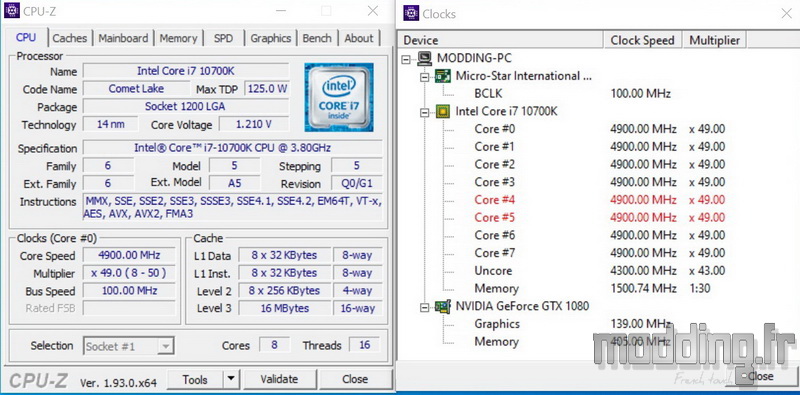Collapse the MODDING-PC tree node

[x=406, y=59]
